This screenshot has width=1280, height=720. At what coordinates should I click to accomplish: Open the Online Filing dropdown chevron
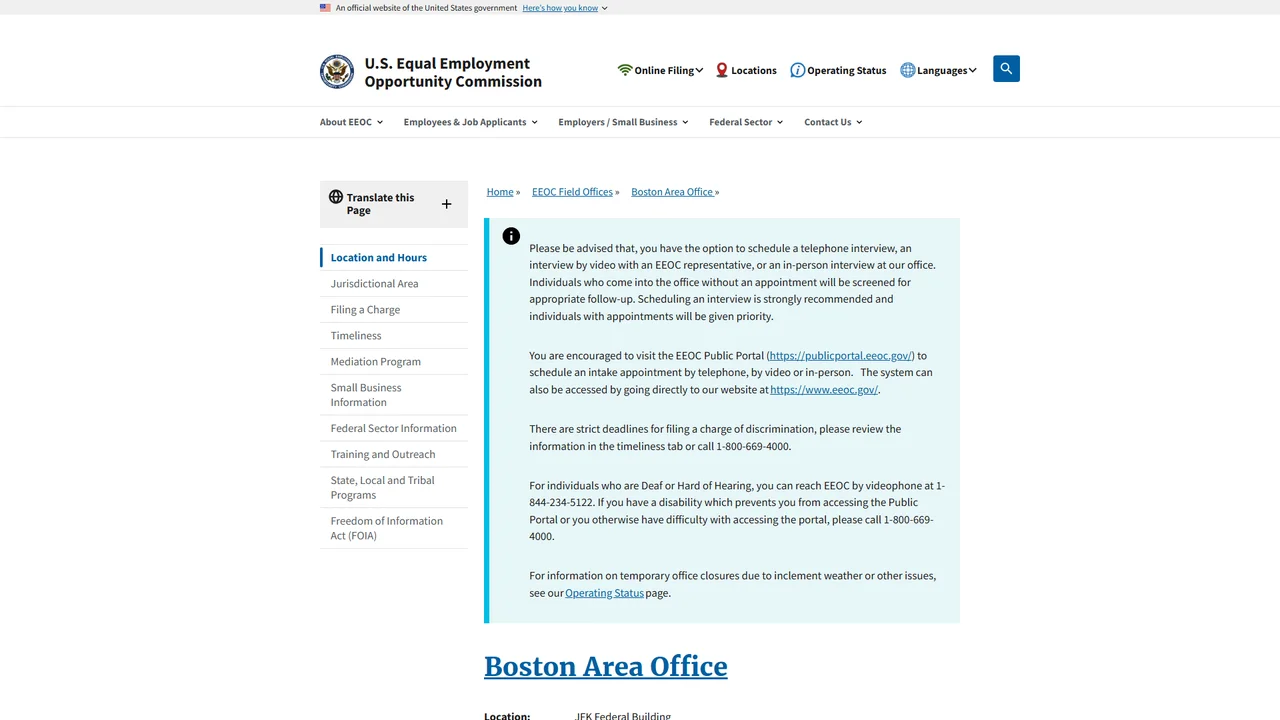click(699, 70)
